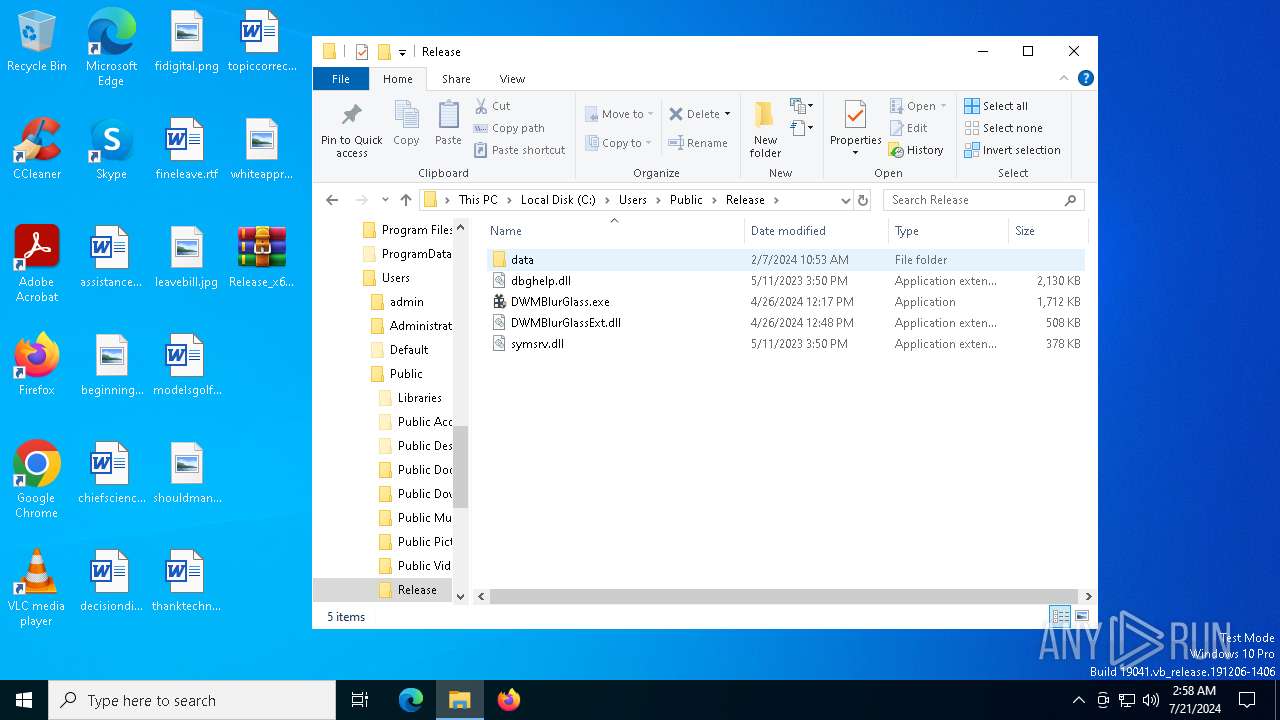Open the Move to dropdown
The image size is (1280, 720).
tap(620, 114)
